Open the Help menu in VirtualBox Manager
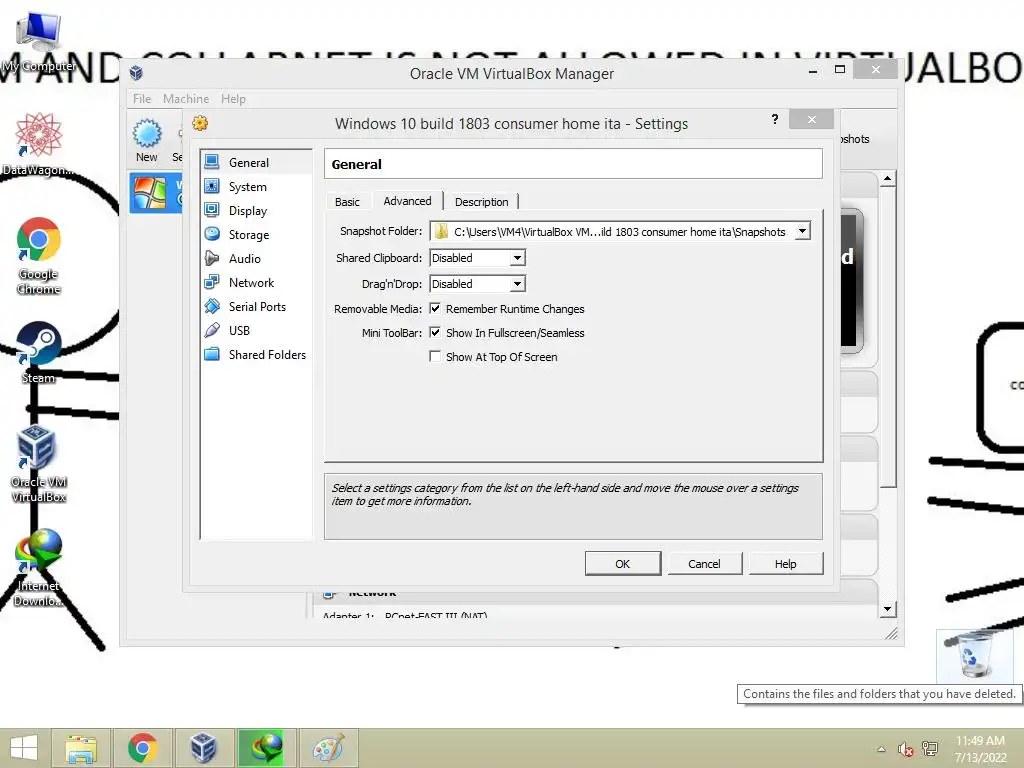This screenshot has height=768, width=1024. pos(233,99)
